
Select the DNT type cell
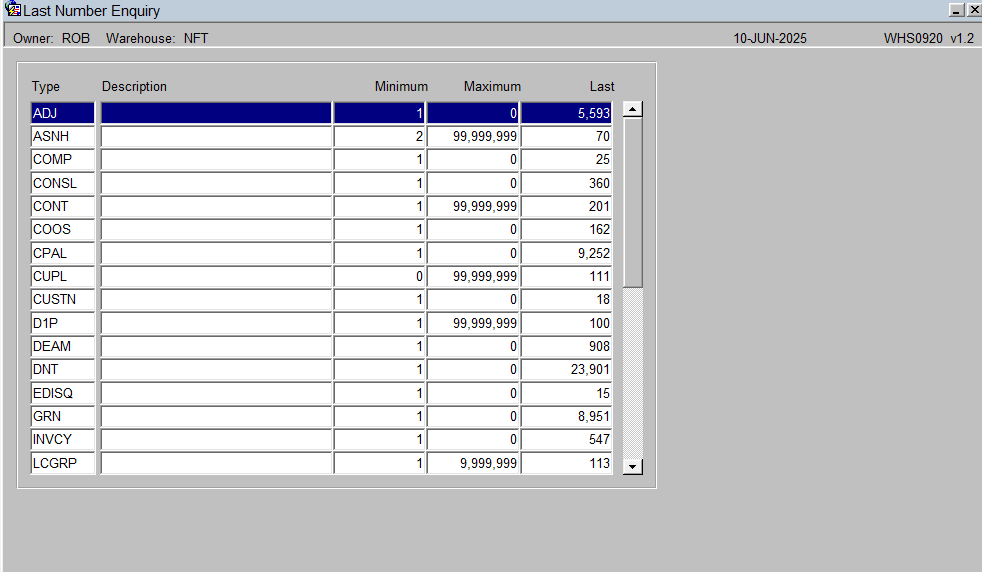[63, 370]
